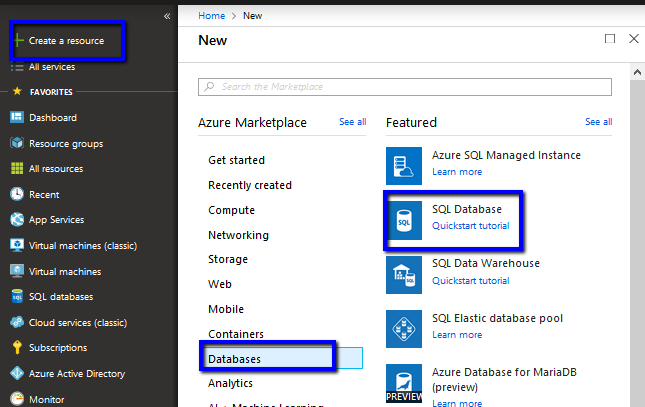Open the Azure SQL Managed Instance icon

(x=404, y=165)
